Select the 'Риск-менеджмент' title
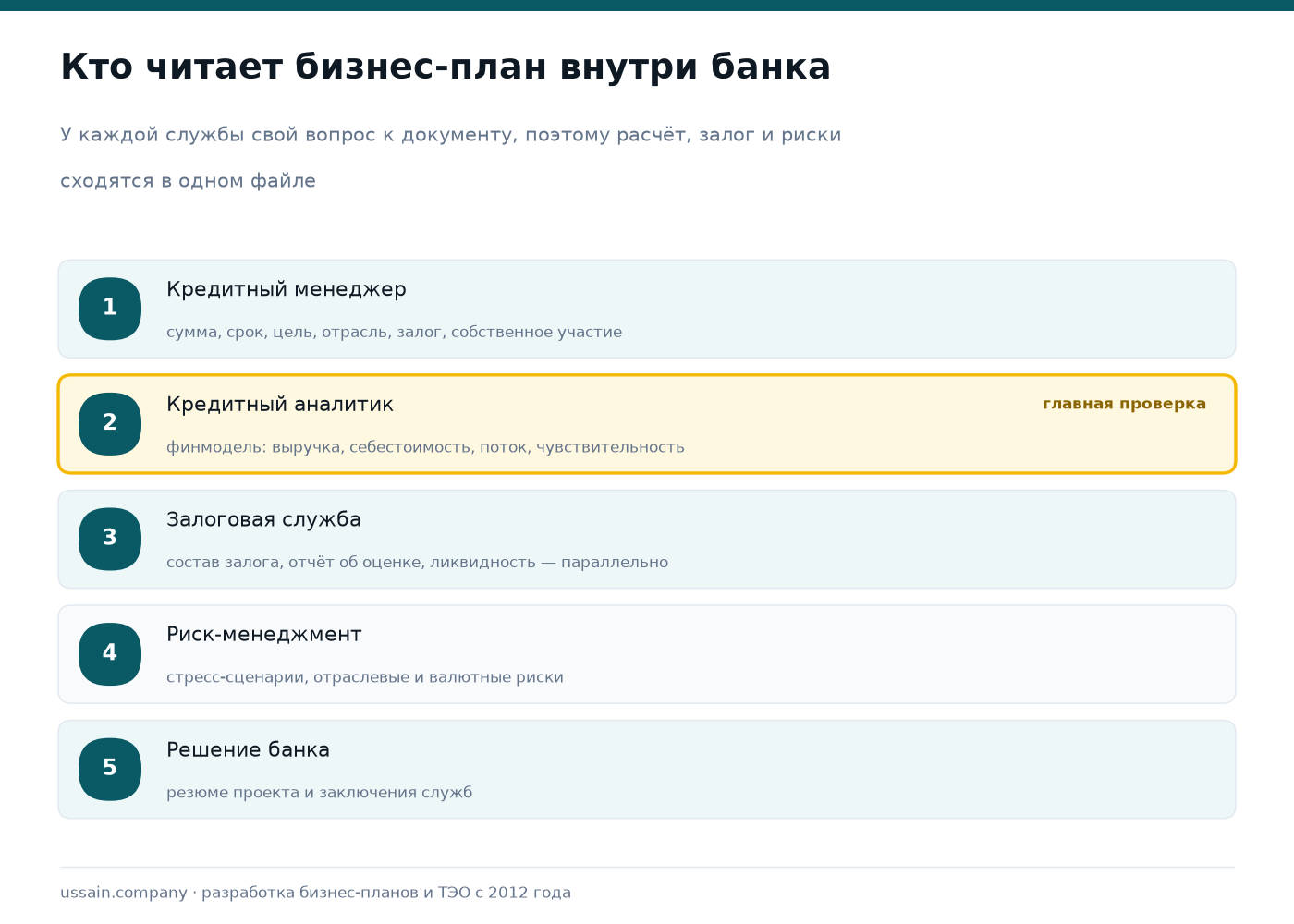The image size is (1294, 924). (263, 635)
